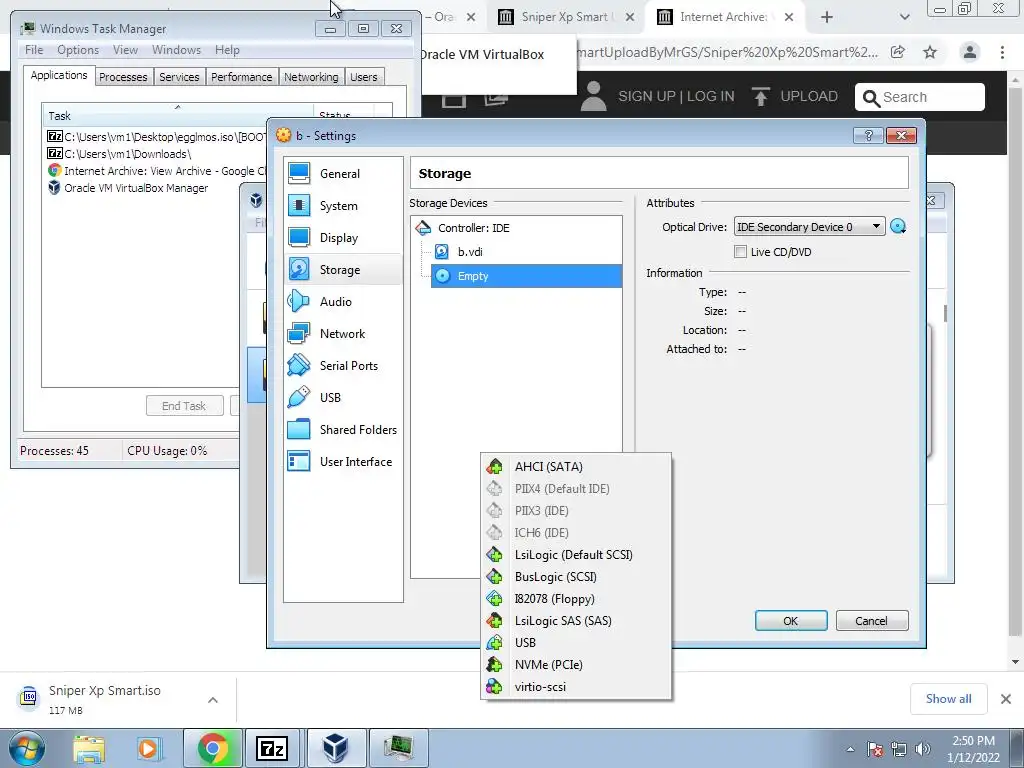Open User Interface settings category
Image resolution: width=1024 pixels, height=768 pixels.
[344, 462]
